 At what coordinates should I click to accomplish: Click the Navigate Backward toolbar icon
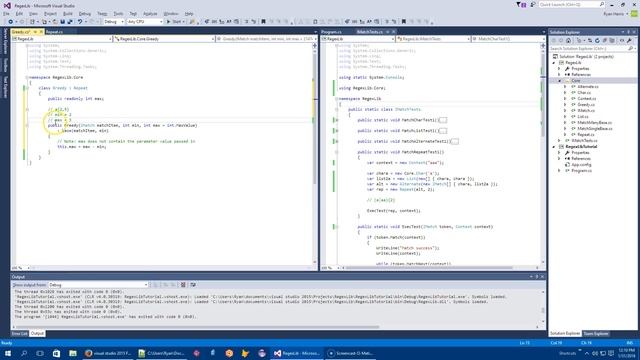coord(11,22)
